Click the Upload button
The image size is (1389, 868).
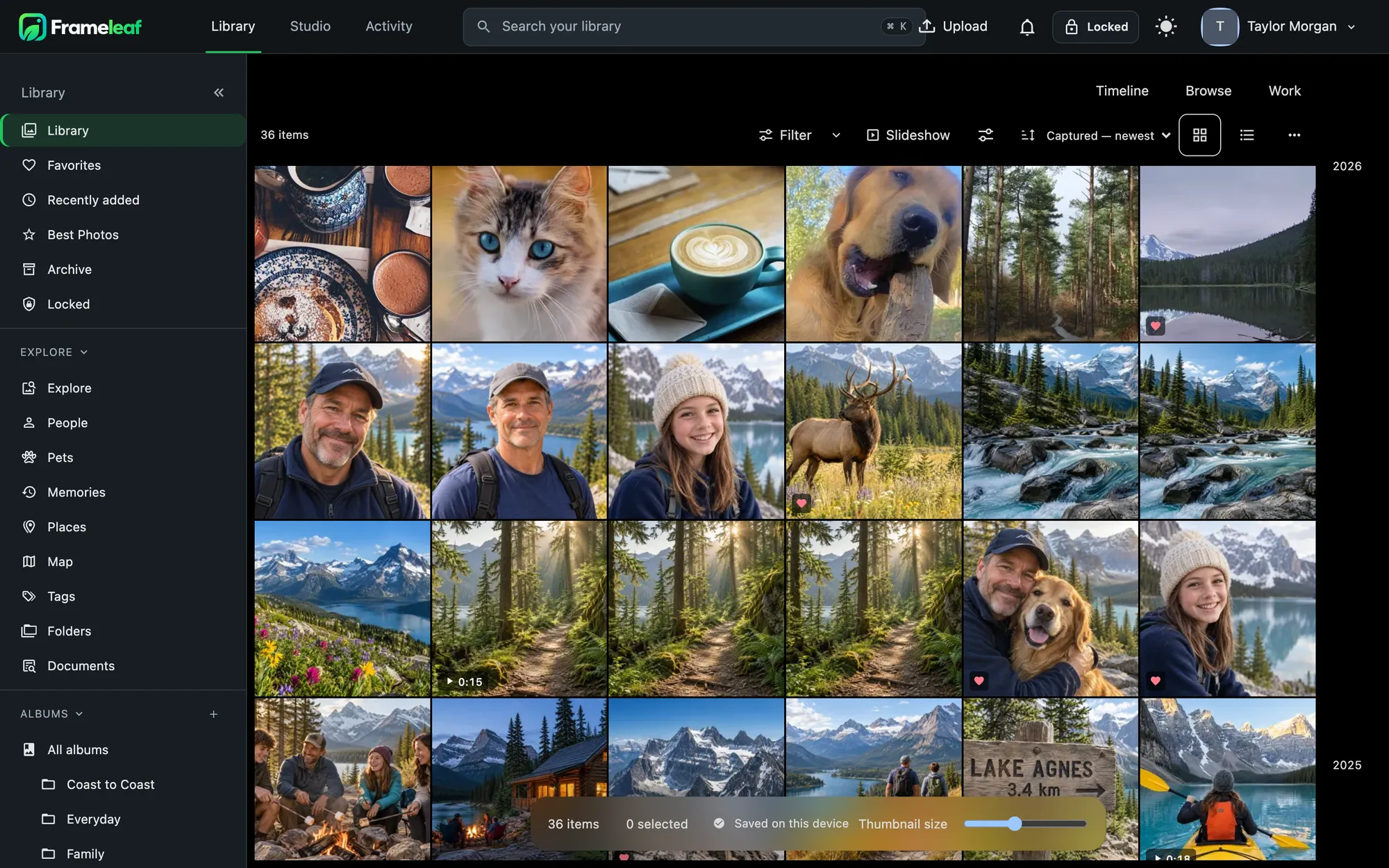point(954,26)
